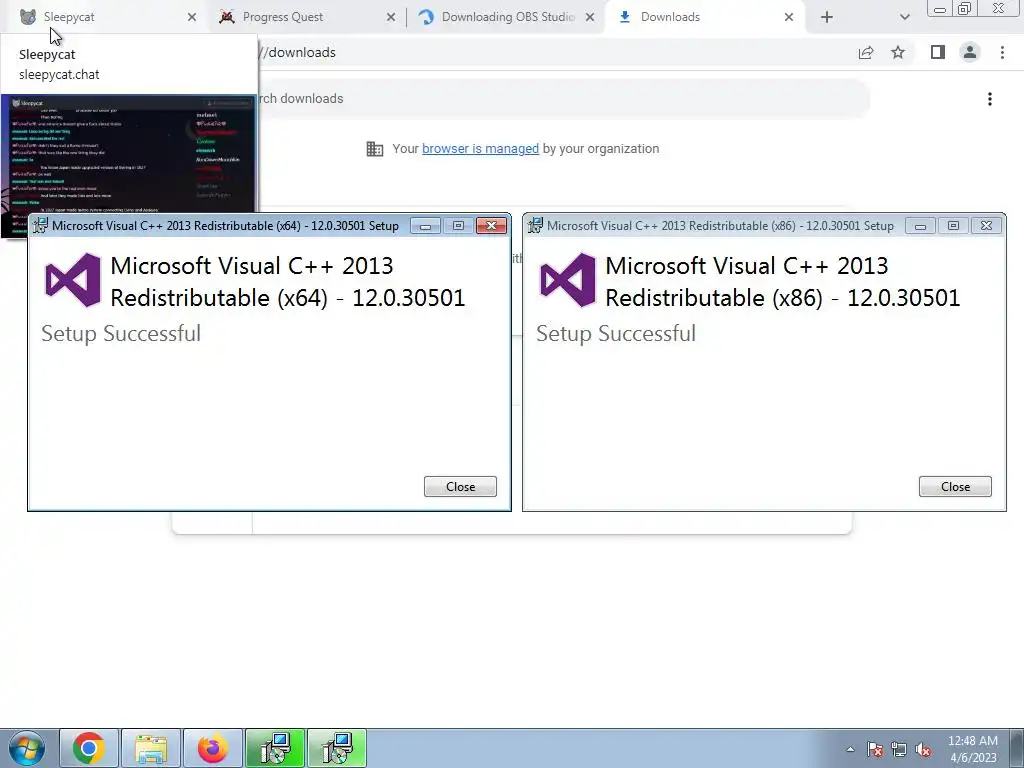Open Windows Explorer from the taskbar

tap(151, 748)
